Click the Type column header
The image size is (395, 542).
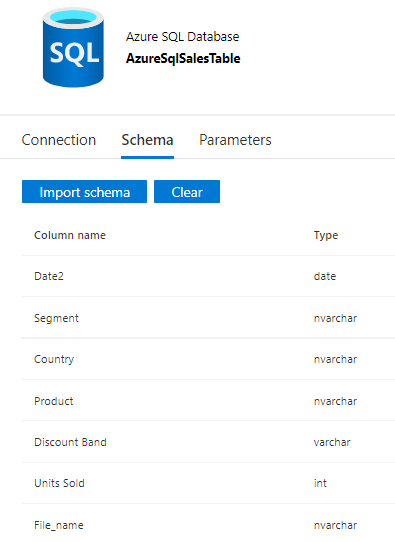326,235
